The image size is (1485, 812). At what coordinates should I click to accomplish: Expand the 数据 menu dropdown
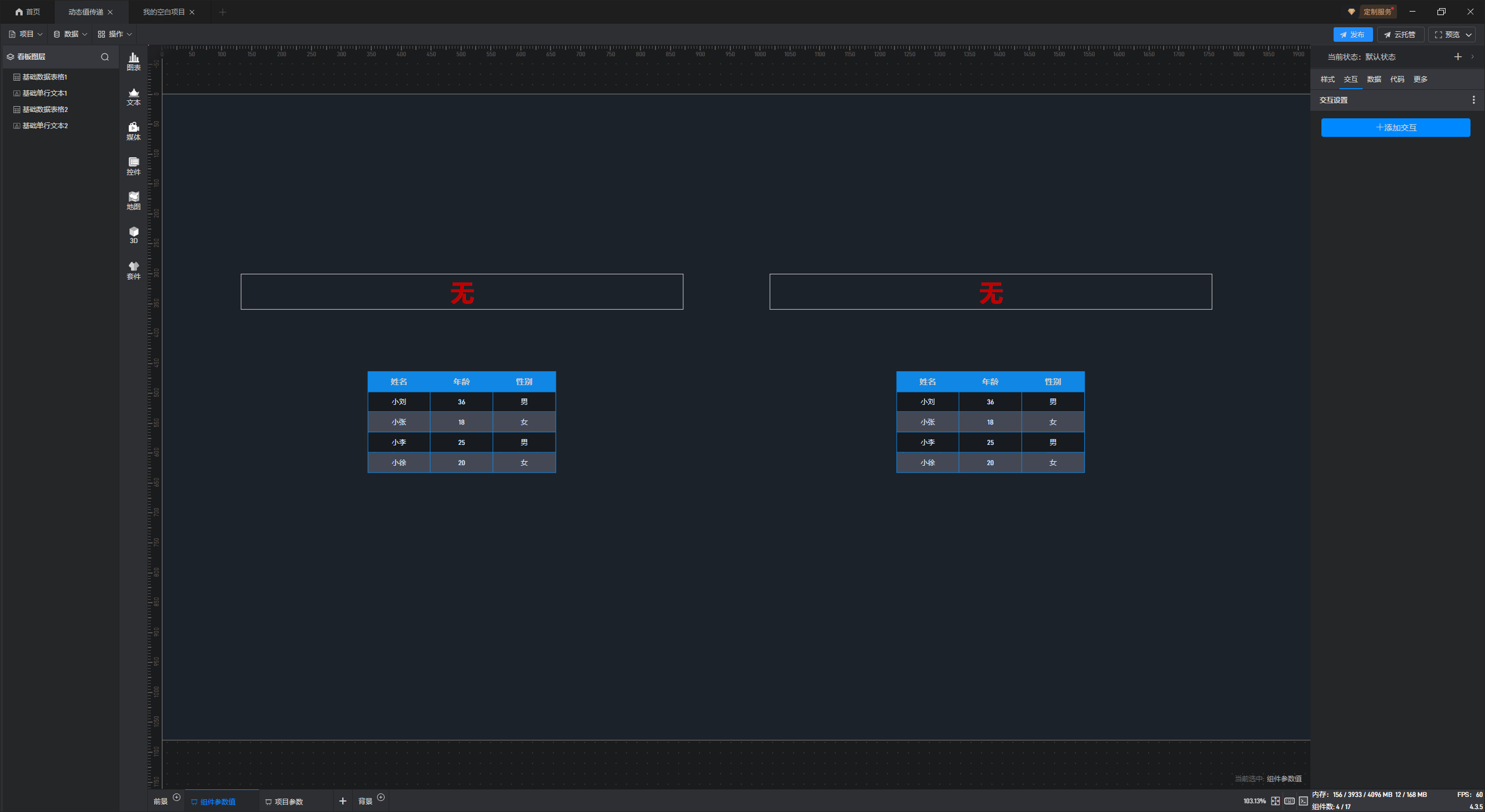71,34
